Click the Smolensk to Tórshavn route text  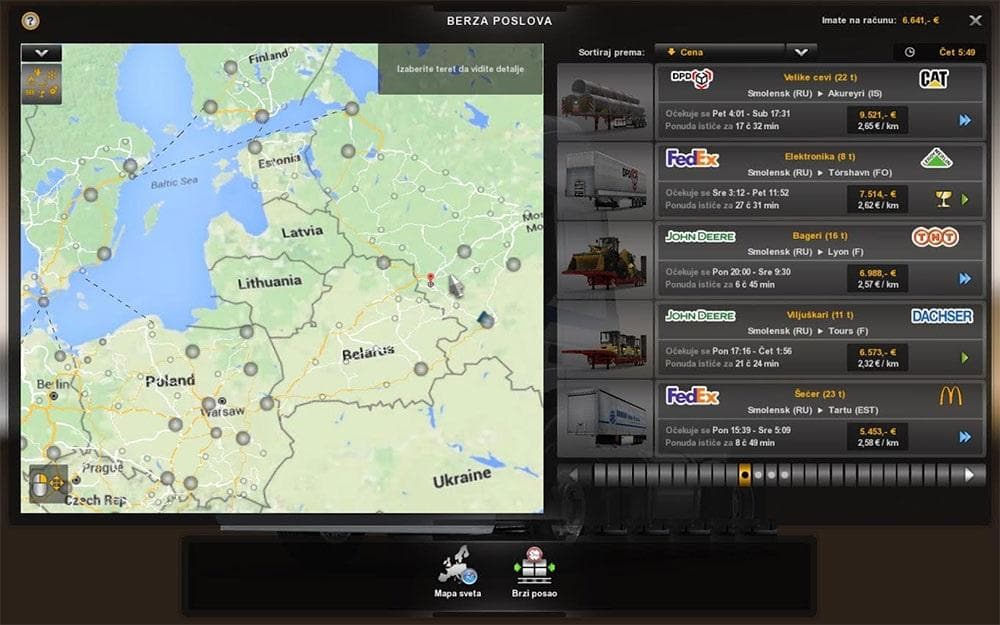(x=820, y=172)
